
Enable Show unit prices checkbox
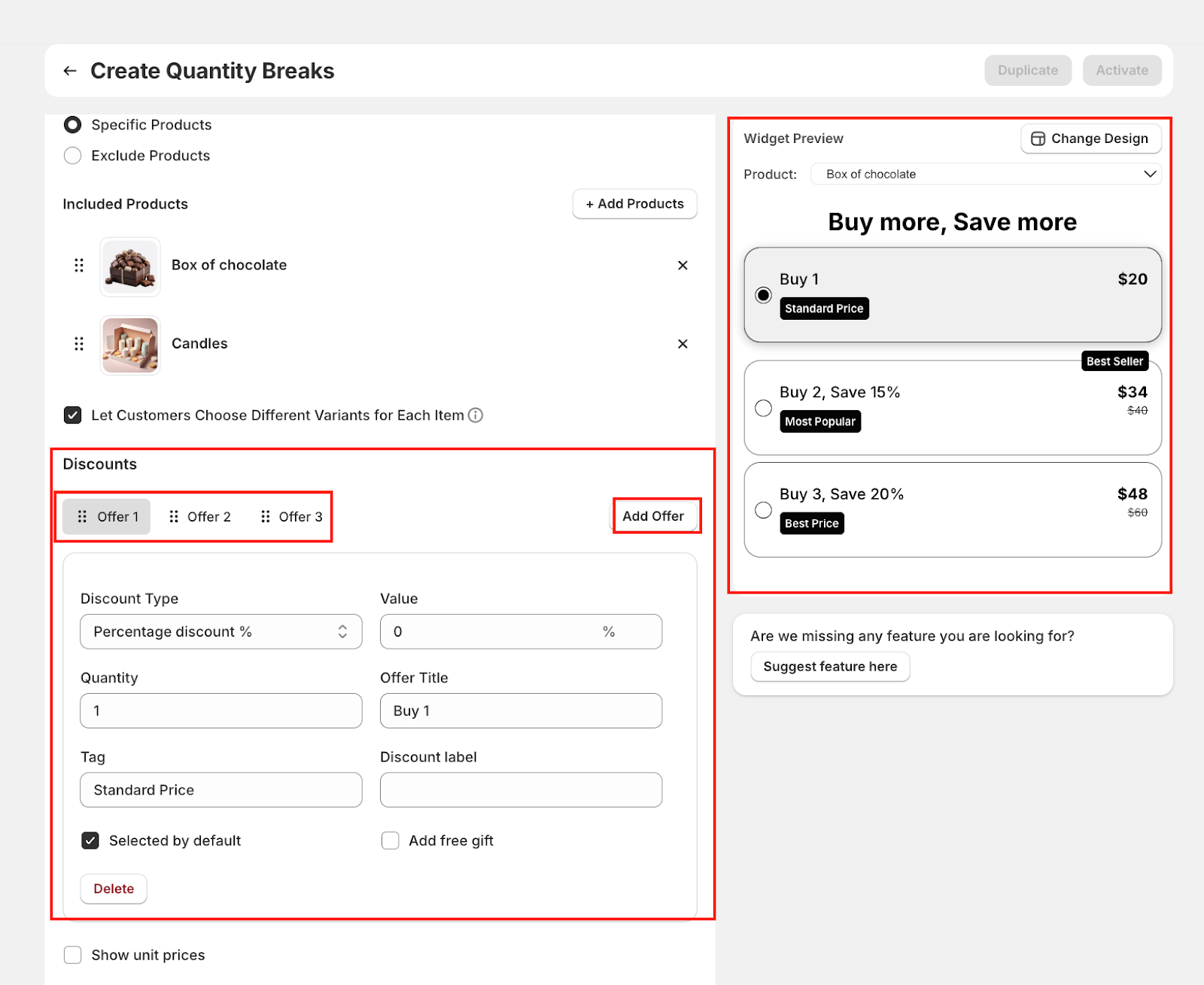73,955
